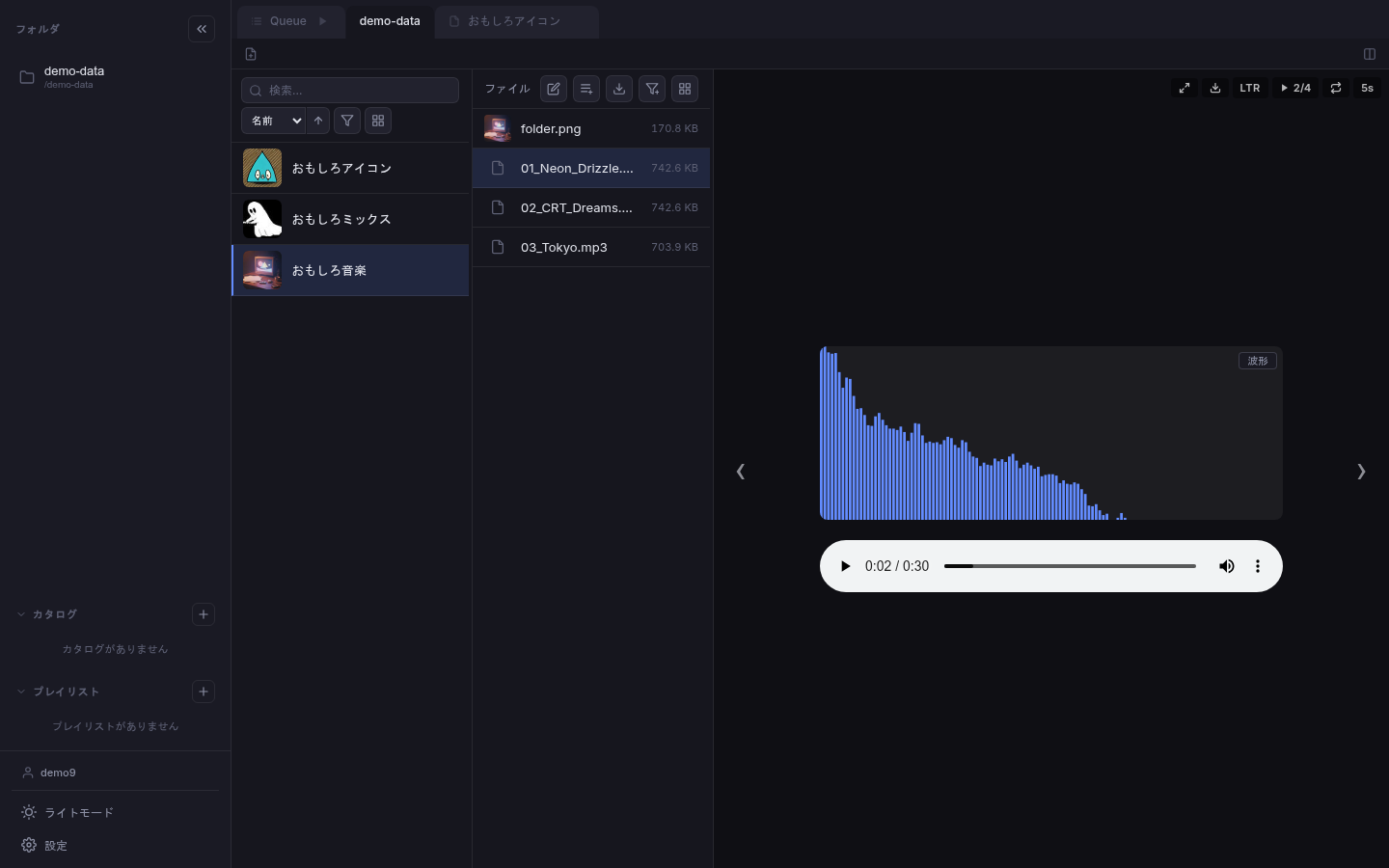Collapse the folder sidebar with double-chevron icon

click(x=202, y=29)
